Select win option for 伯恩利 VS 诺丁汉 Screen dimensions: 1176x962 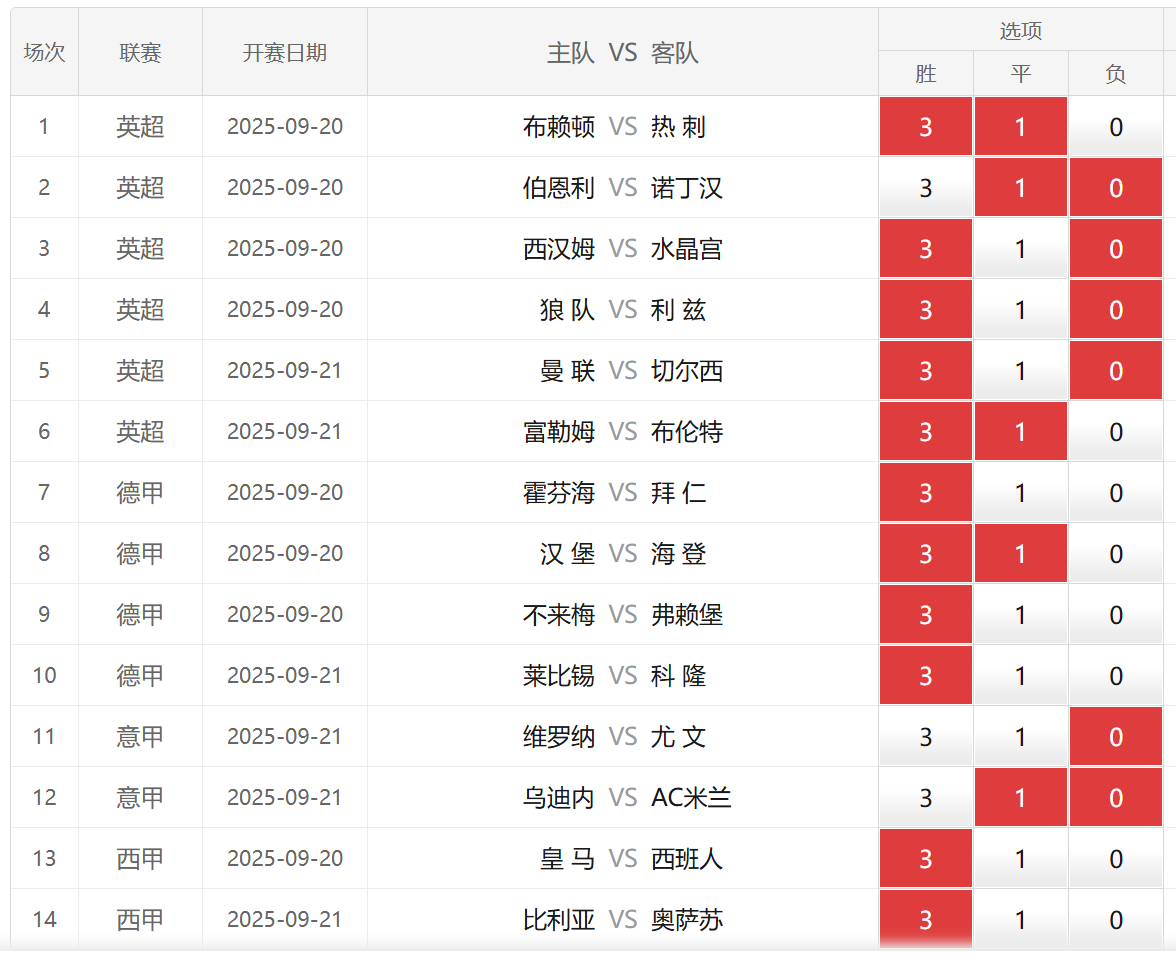(925, 188)
